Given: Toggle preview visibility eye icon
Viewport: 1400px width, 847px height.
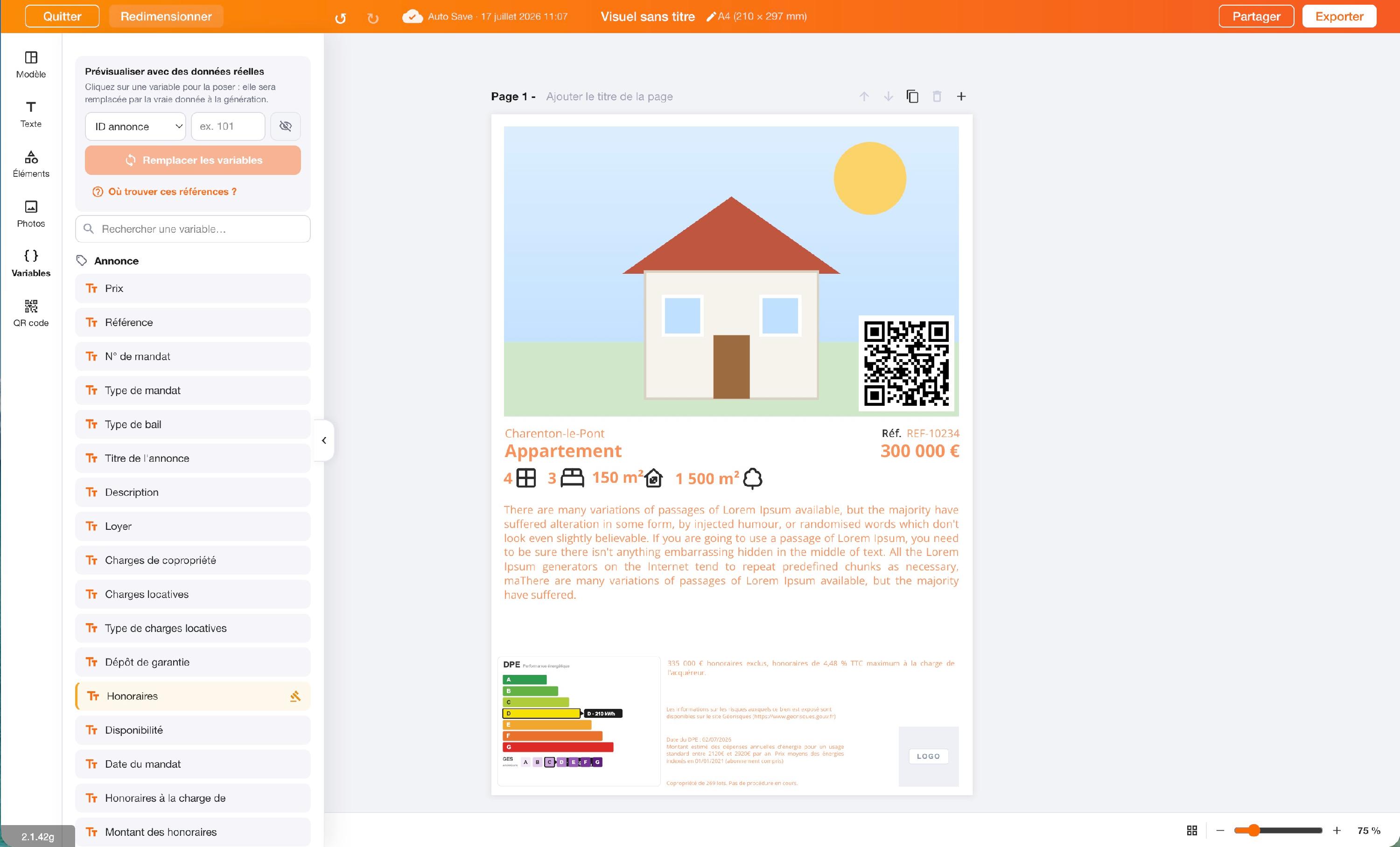Looking at the screenshot, I should tap(285, 126).
